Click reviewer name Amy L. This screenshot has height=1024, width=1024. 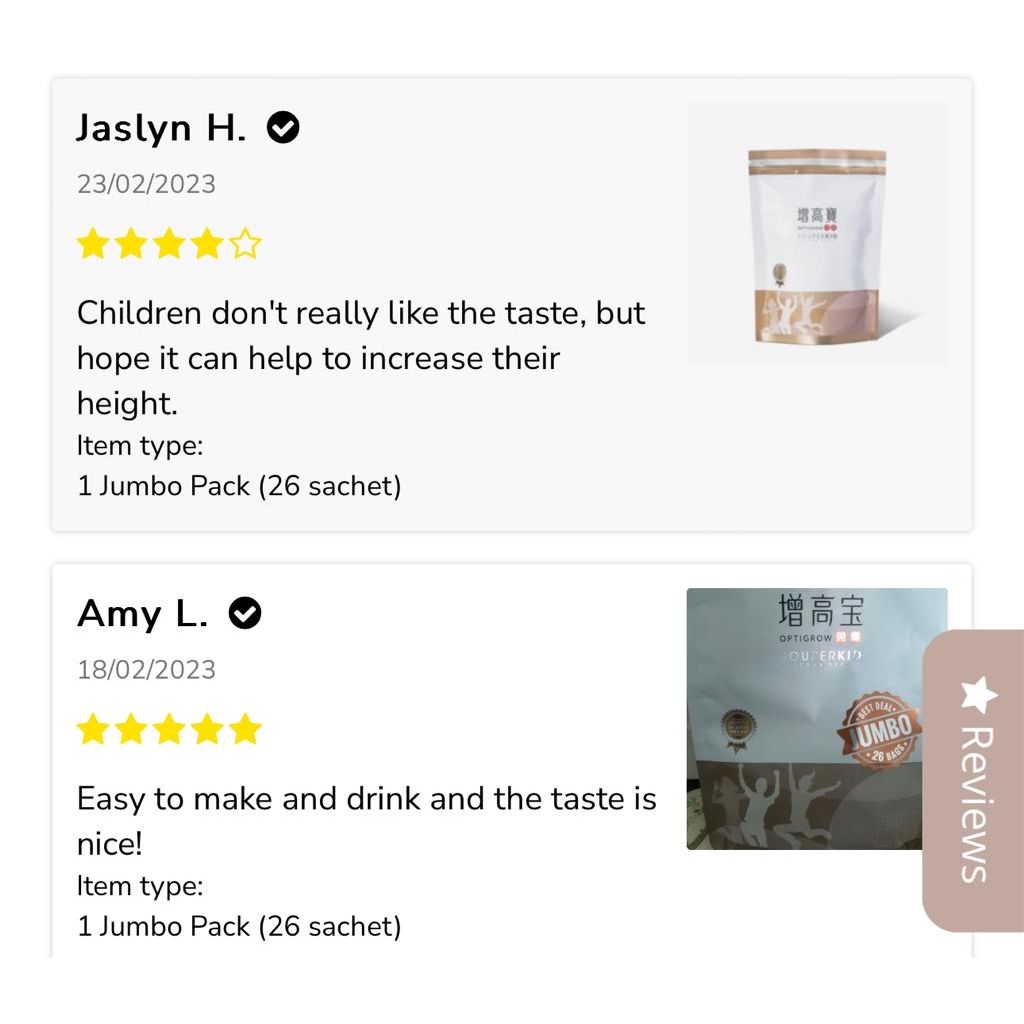142,614
